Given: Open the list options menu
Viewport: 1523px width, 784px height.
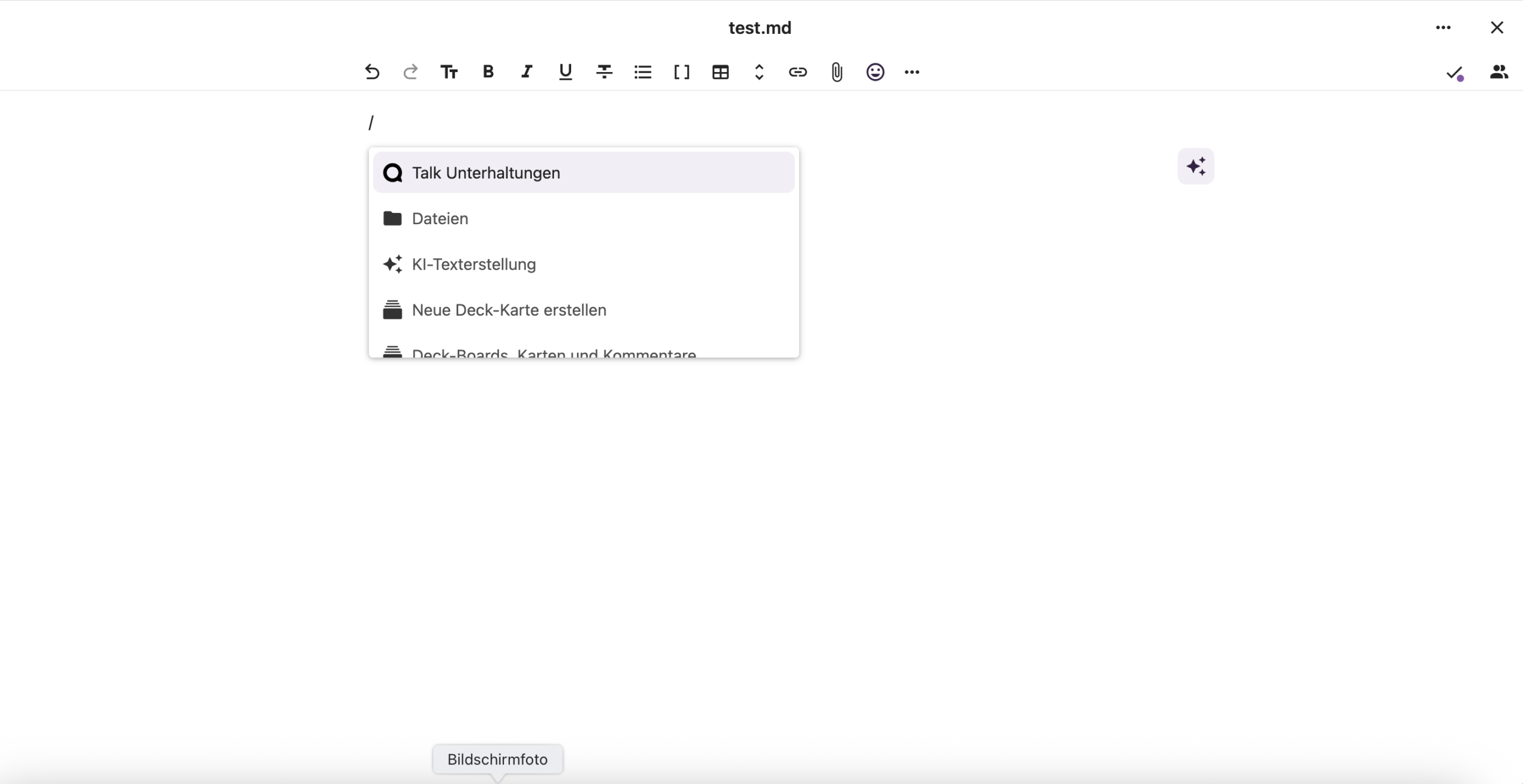Looking at the screenshot, I should pos(643,72).
